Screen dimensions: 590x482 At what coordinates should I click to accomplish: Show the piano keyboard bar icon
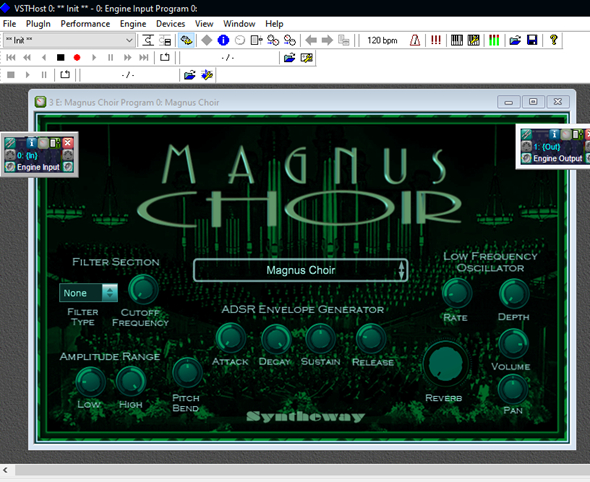coord(456,40)
